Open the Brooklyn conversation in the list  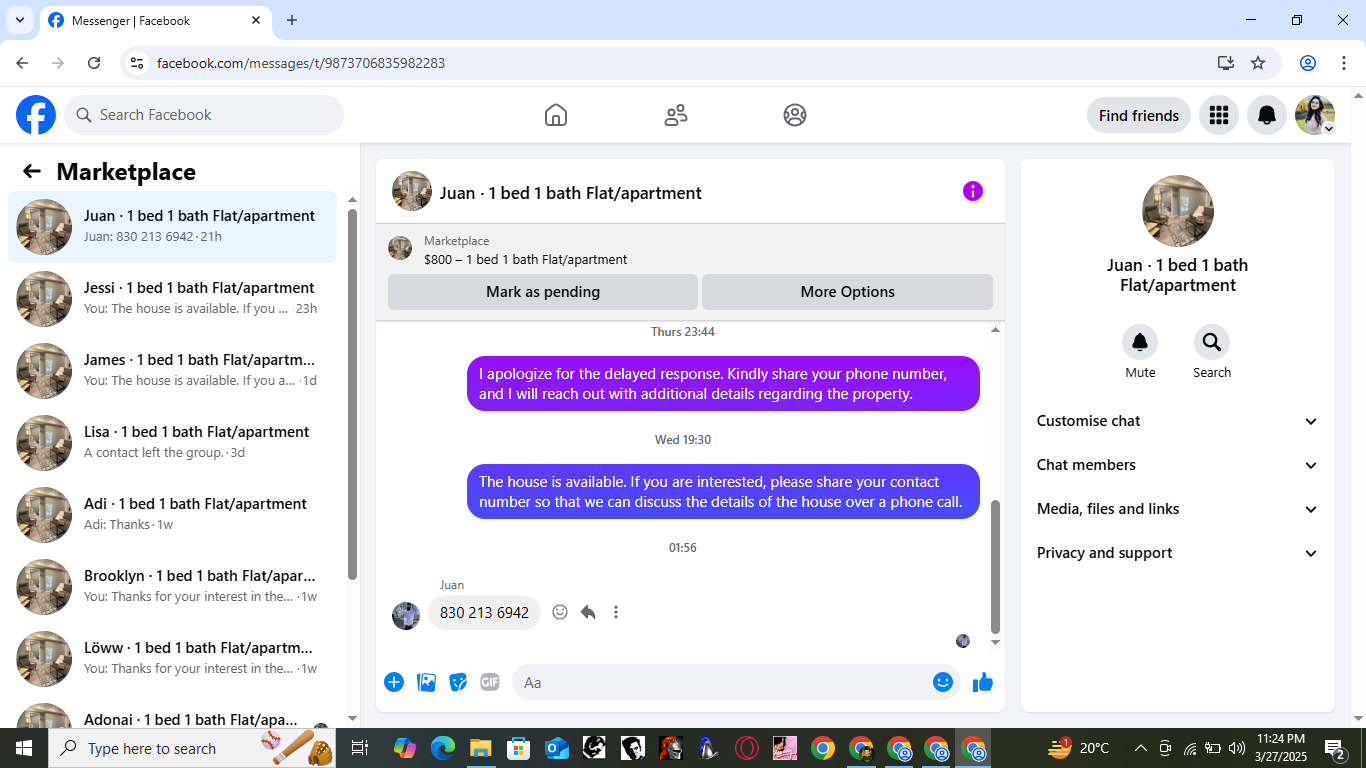[x=173, y=587]
